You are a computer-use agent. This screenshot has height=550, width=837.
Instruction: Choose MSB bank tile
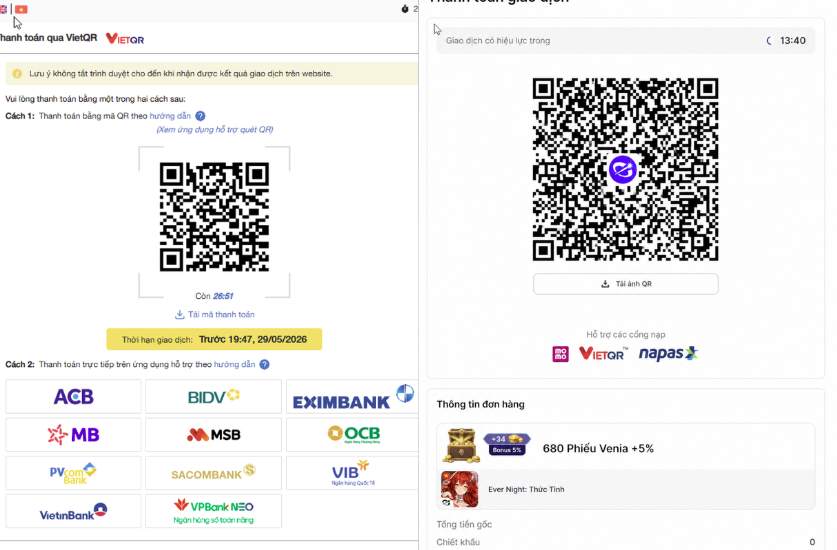(x=214, y=435)
